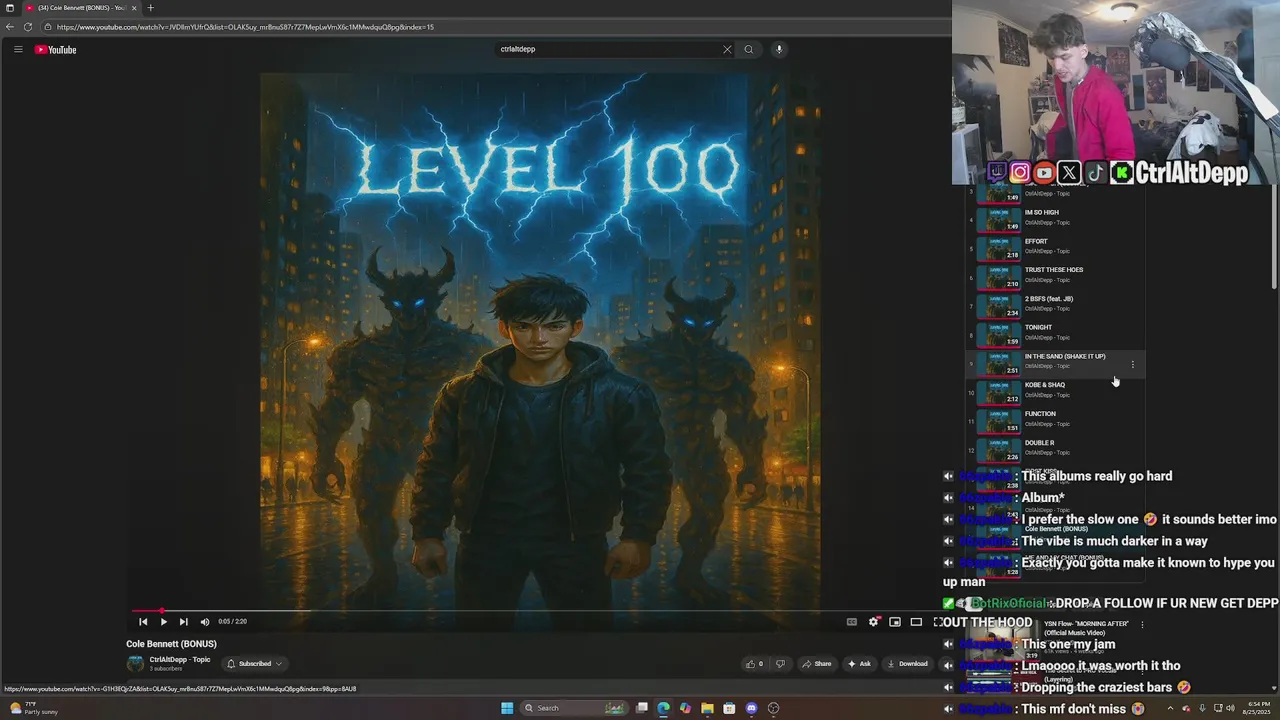Mute the video with speaker icon
Viewport: 1280px width, 720px height.
click(x=205, y=622)
